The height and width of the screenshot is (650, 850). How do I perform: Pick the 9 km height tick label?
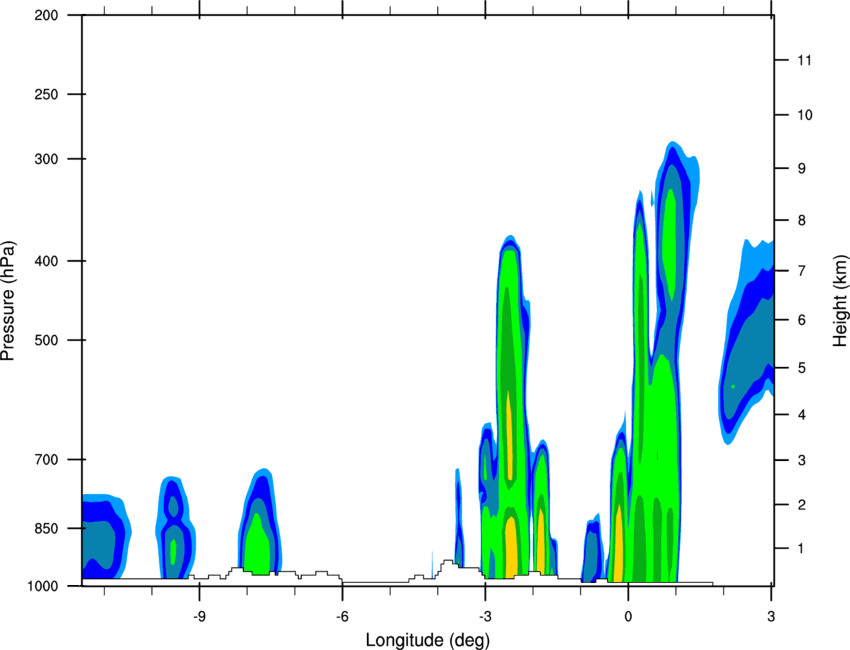pos(801,169)
